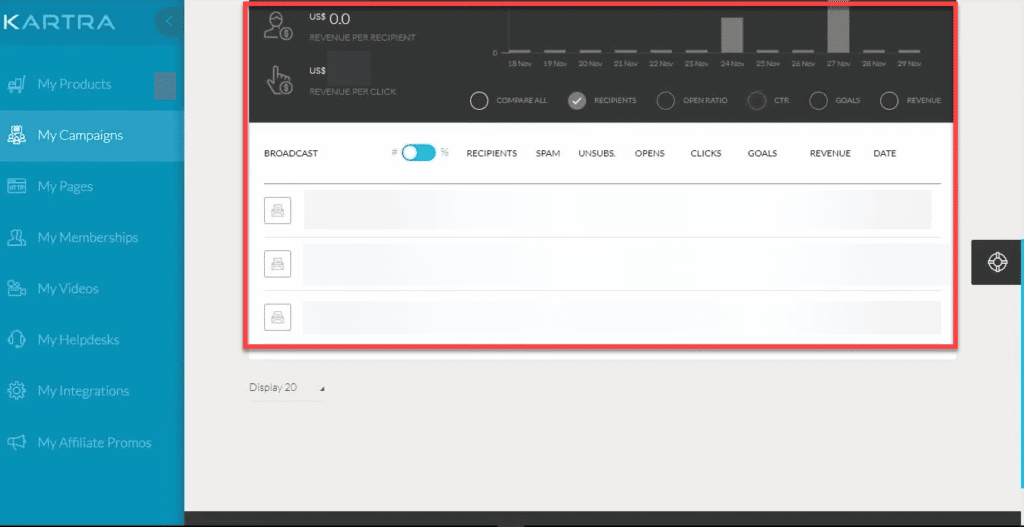Click the 27 Nov chart bar
This screenshot has width=1024, height=527.
838,27
